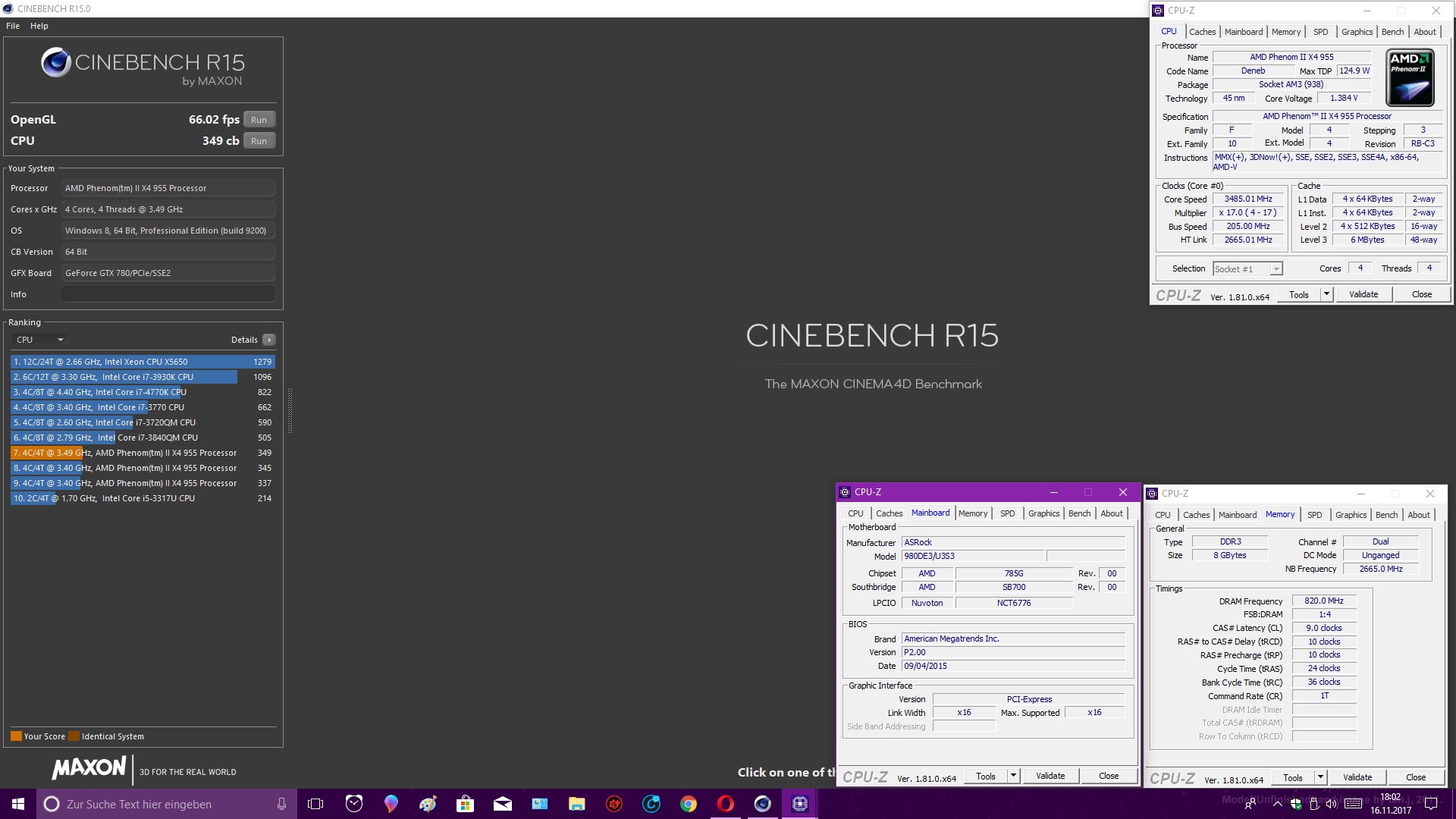Open Memory tab in the Mainboard CPU-Z window
The image size is (1456, 819).
tap(973, 513)
